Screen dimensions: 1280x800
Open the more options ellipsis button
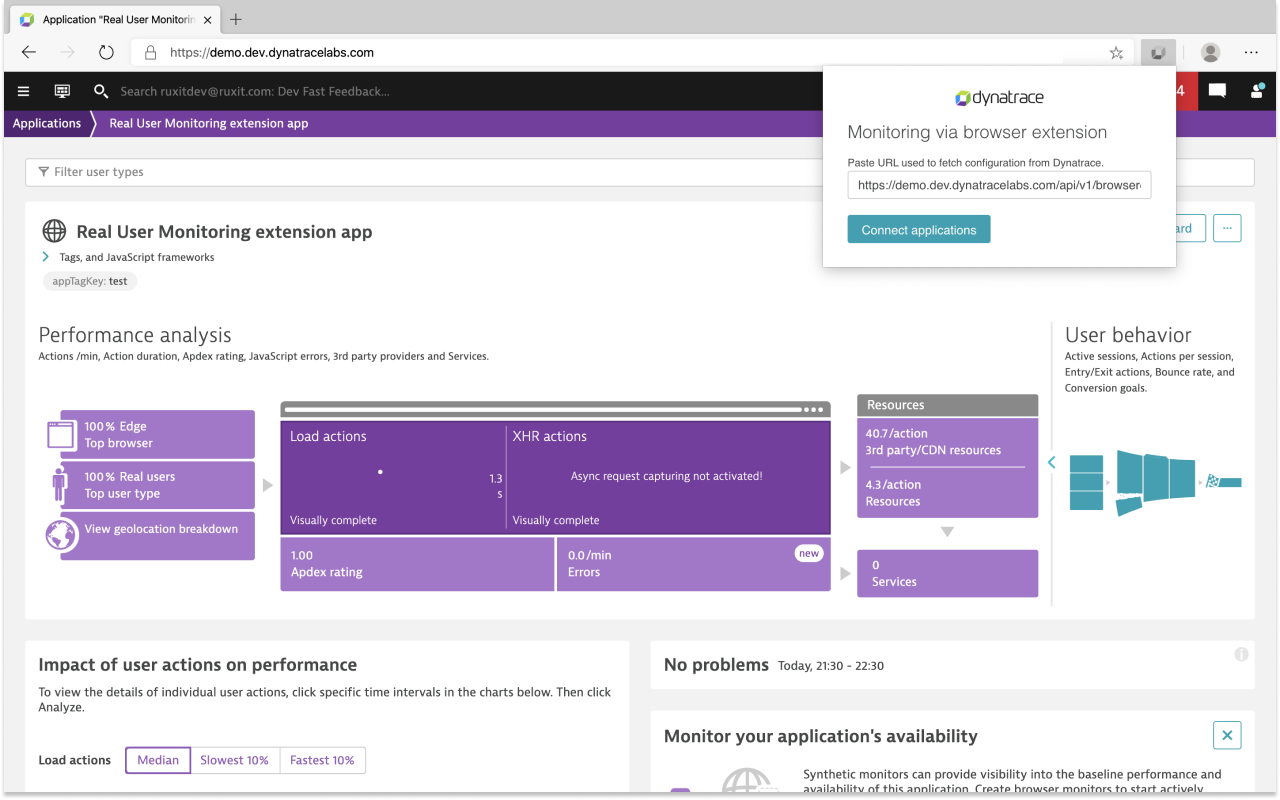point(1227,228)
